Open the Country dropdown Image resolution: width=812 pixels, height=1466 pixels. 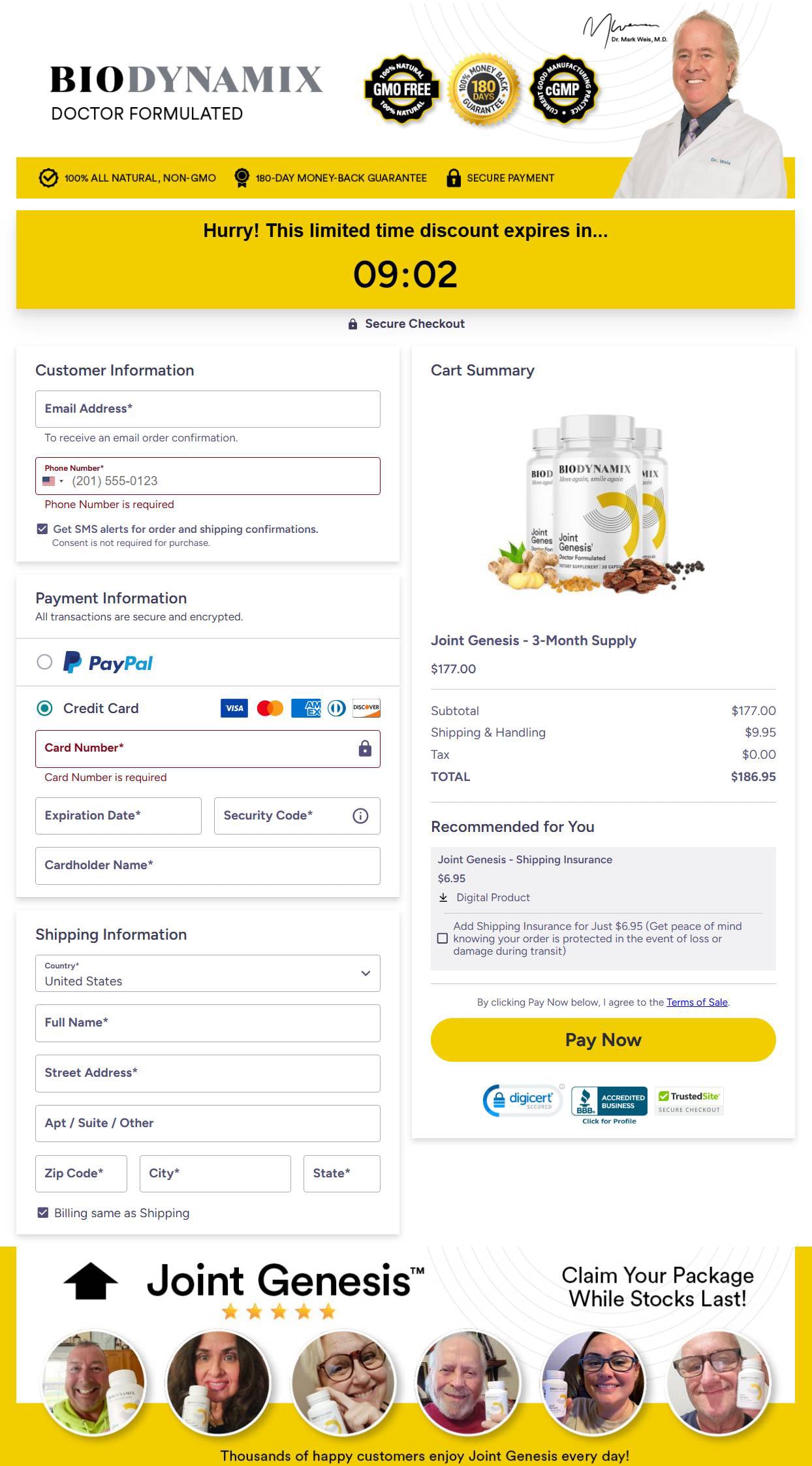(208, 974)
